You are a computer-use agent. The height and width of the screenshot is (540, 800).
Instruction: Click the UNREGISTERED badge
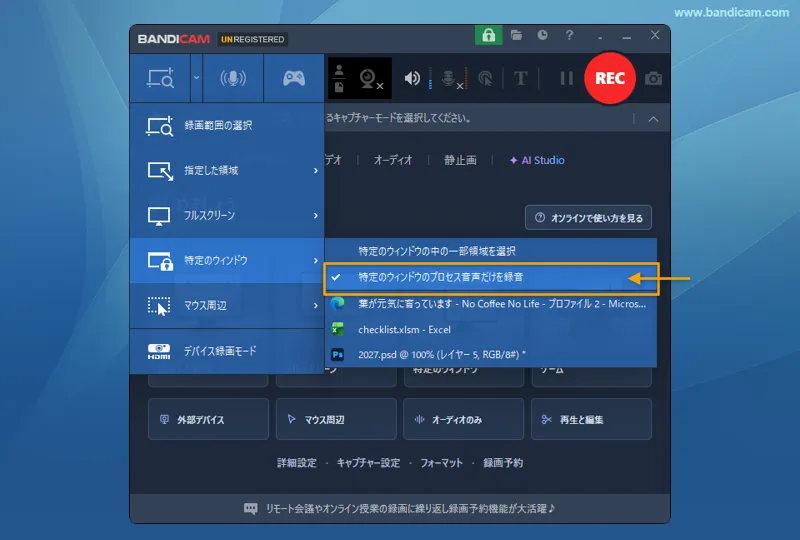[x=253, y=39]
